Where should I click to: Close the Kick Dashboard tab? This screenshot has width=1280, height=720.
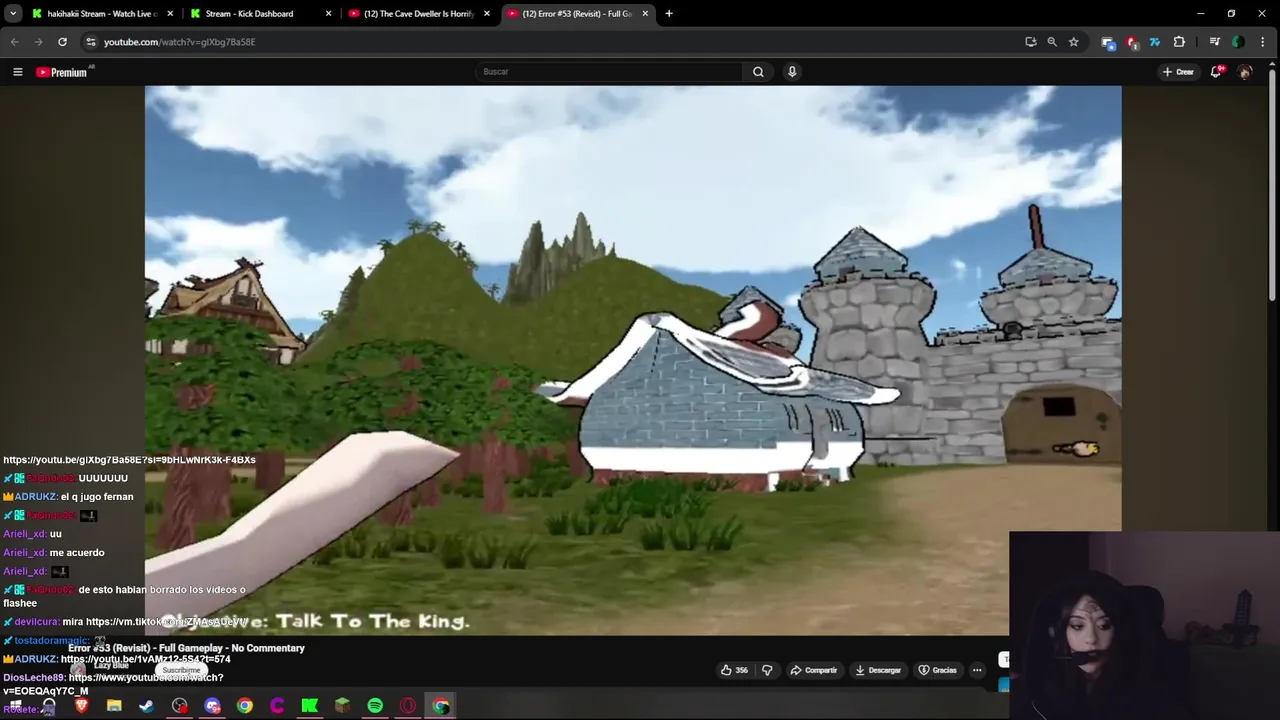click(328, 14)
